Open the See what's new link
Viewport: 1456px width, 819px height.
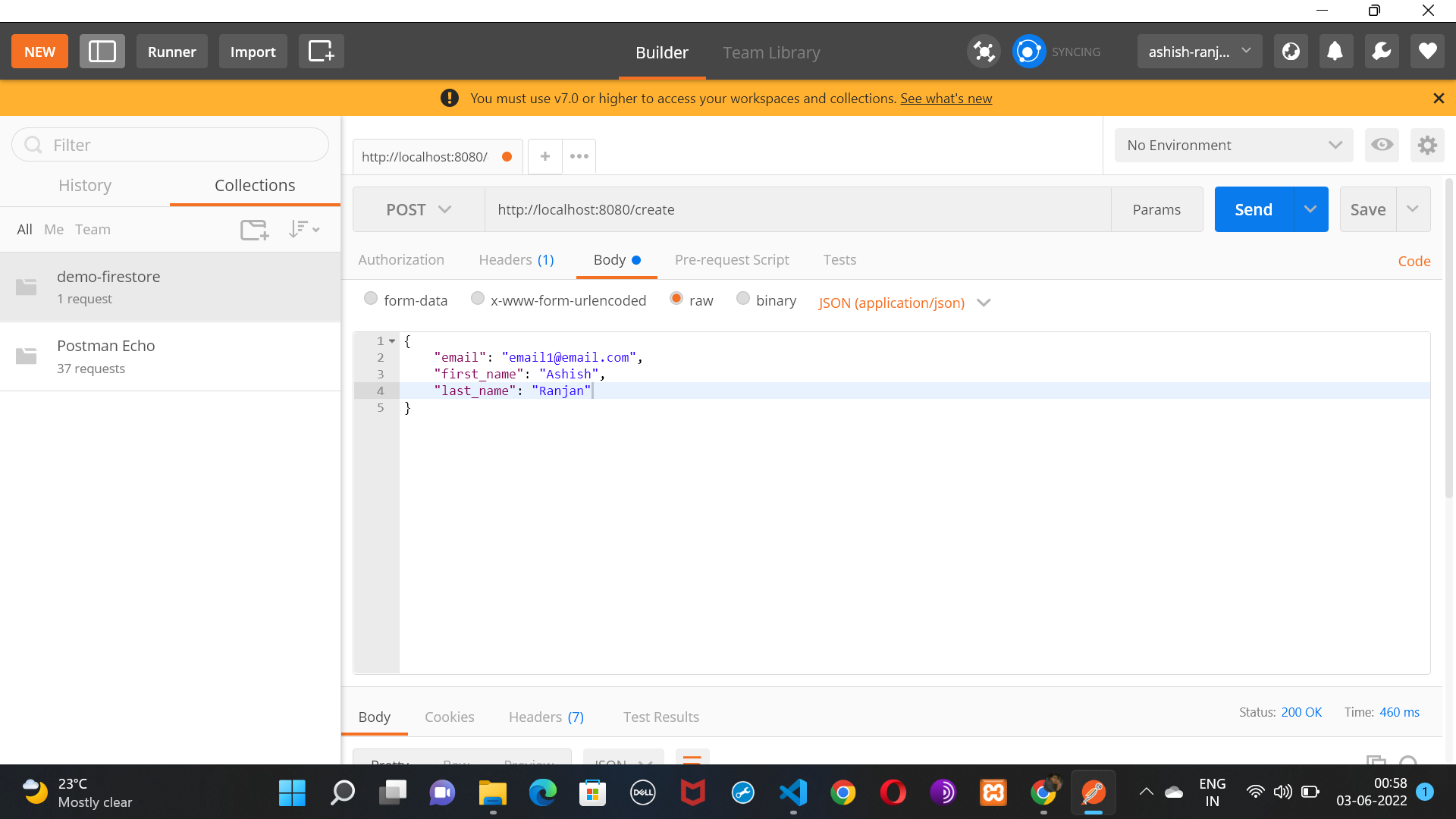[945, 98]
